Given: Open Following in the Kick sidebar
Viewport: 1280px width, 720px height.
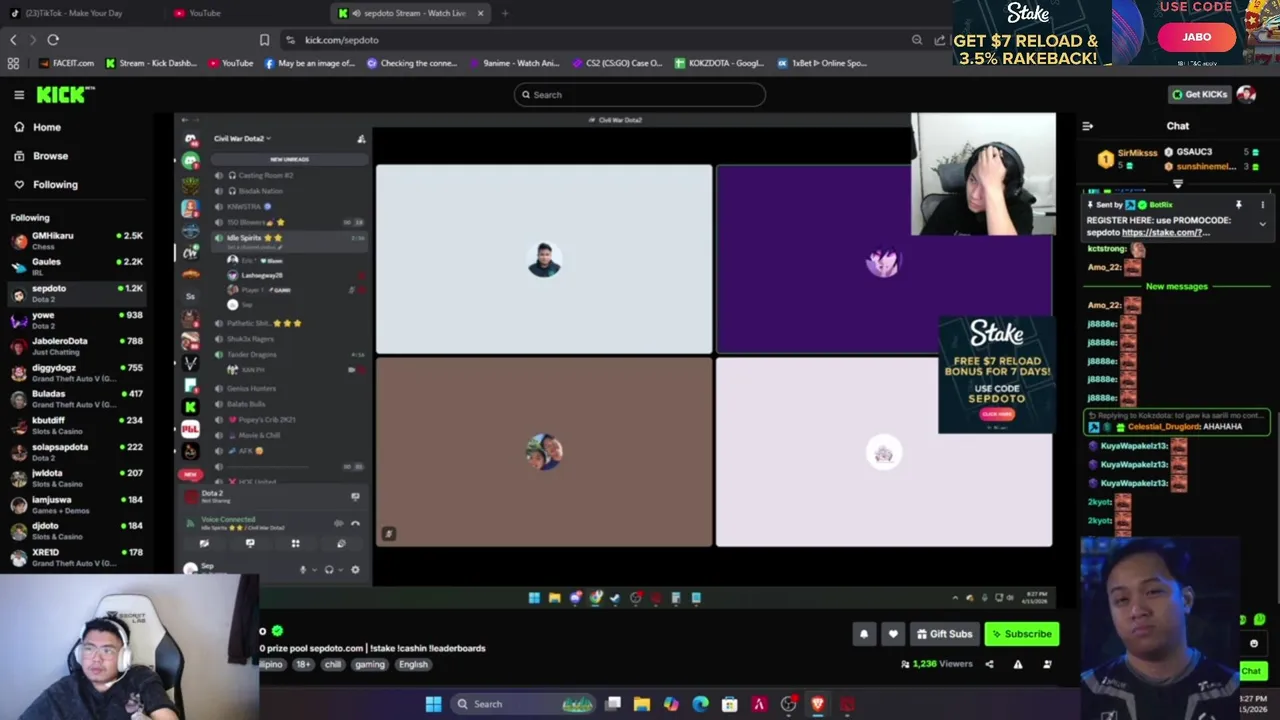Looking at the screenshot, I should [45, 184].
